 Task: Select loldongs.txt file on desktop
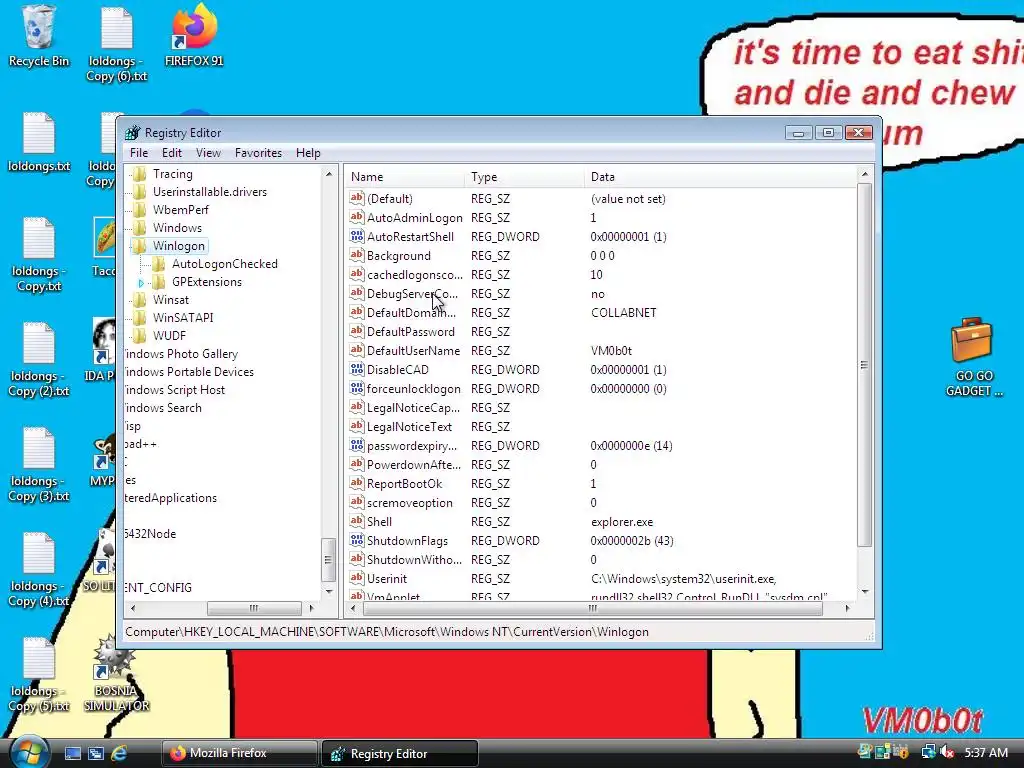point(39,142)
